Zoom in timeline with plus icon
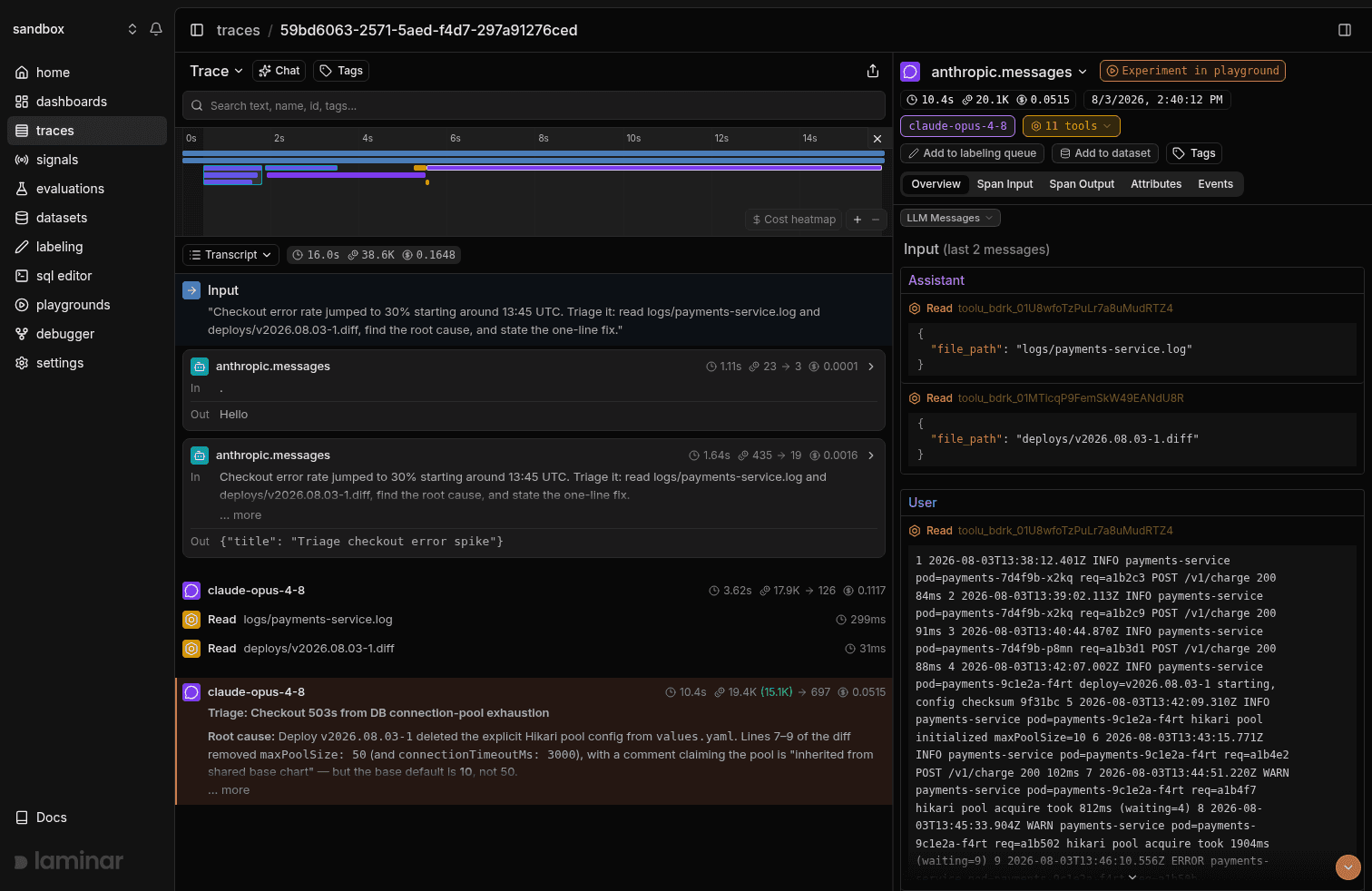 pos(857,220)
